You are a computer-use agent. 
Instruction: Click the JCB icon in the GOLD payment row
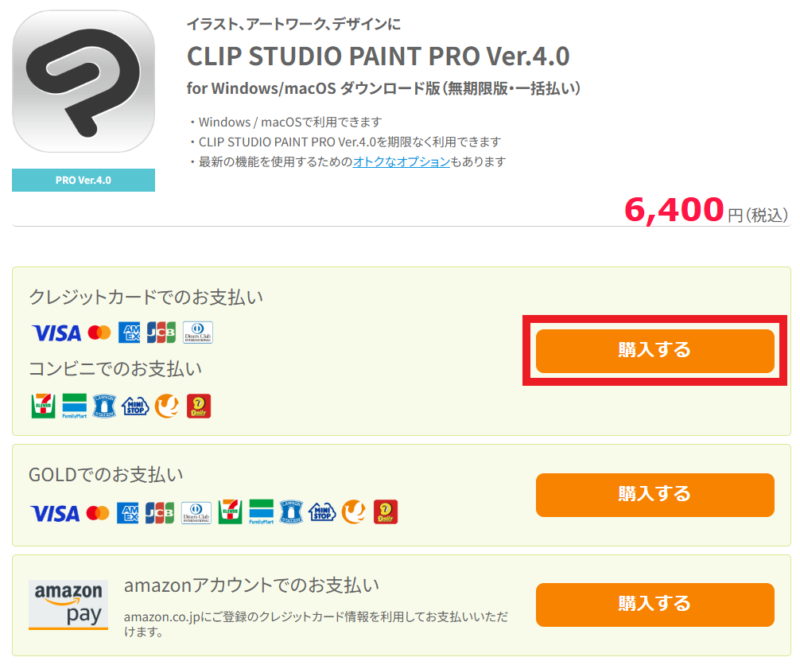pos(160,512)
